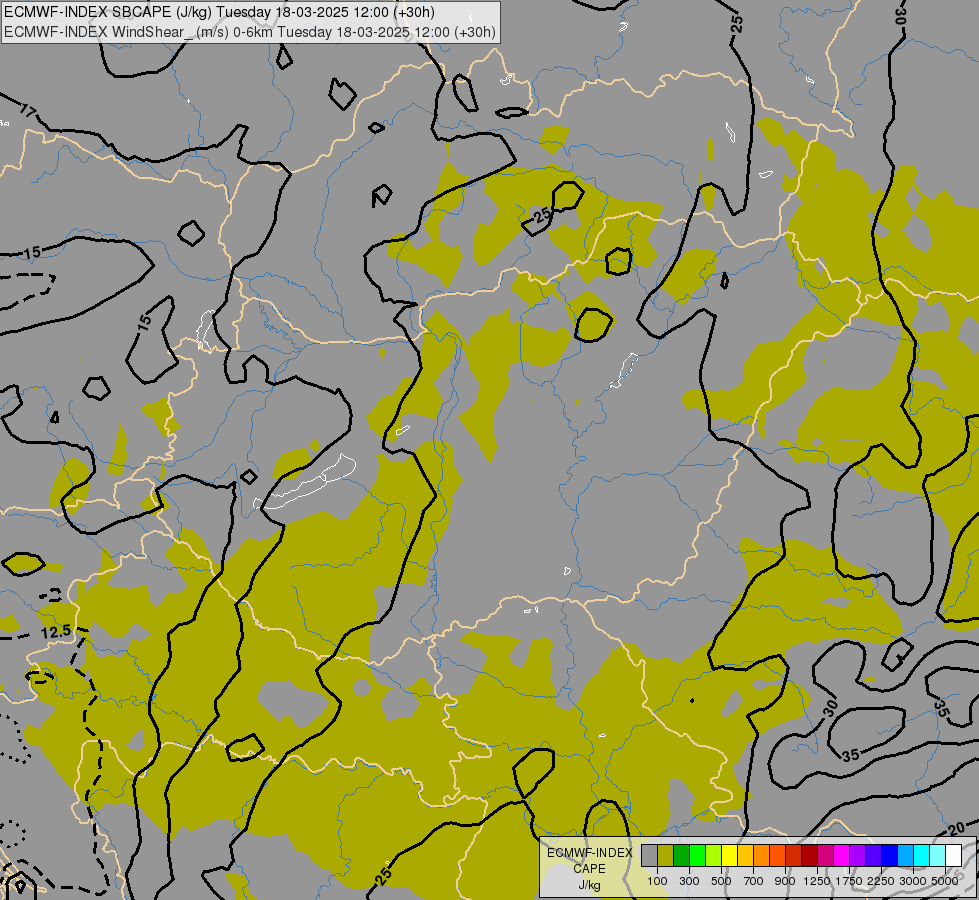Click the SBCAPE title line in header

[x=219, y=12]
